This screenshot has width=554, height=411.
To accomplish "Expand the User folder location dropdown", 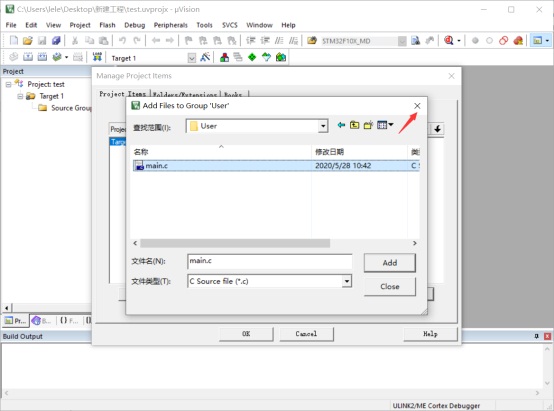I will click(323, 126).
